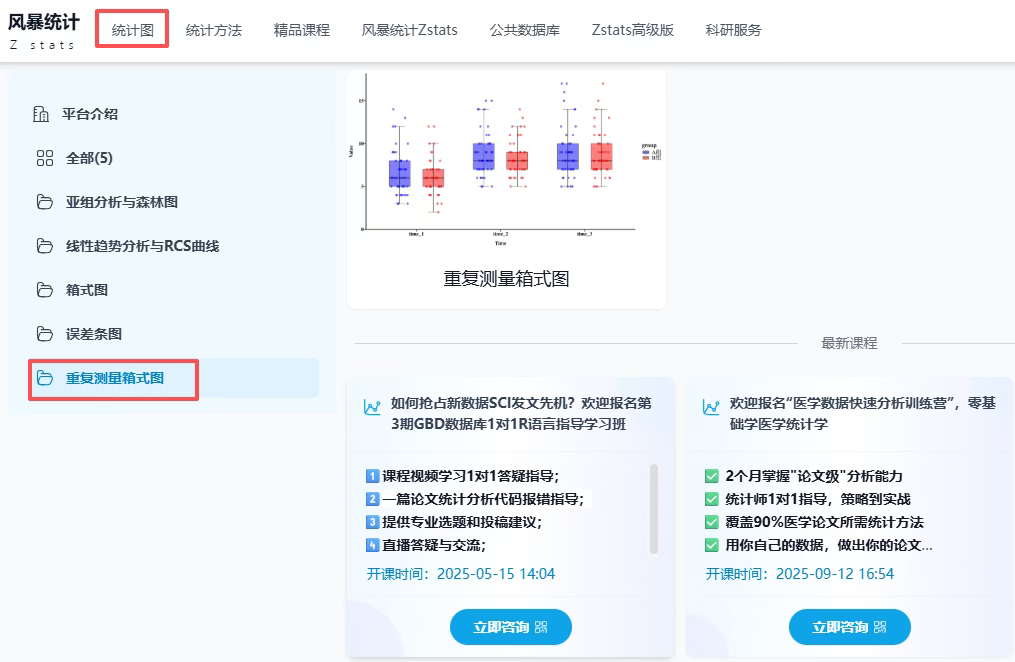Click folder icon next to 线性趋势分析与RCS曲线

(x=44, y=246)
